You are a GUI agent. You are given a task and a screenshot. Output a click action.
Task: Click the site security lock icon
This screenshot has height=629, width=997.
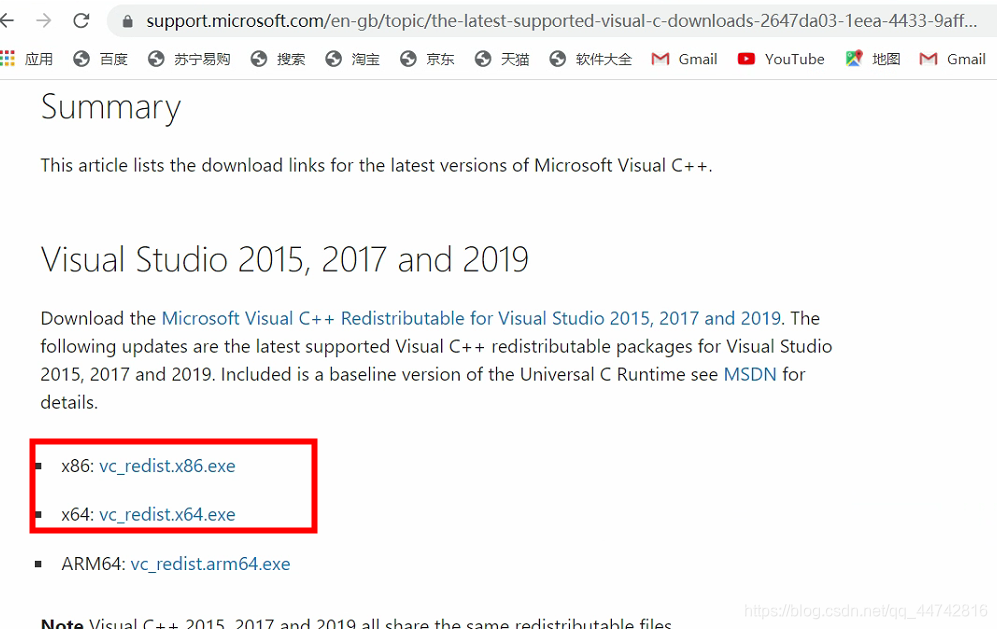tap(126, 19)
